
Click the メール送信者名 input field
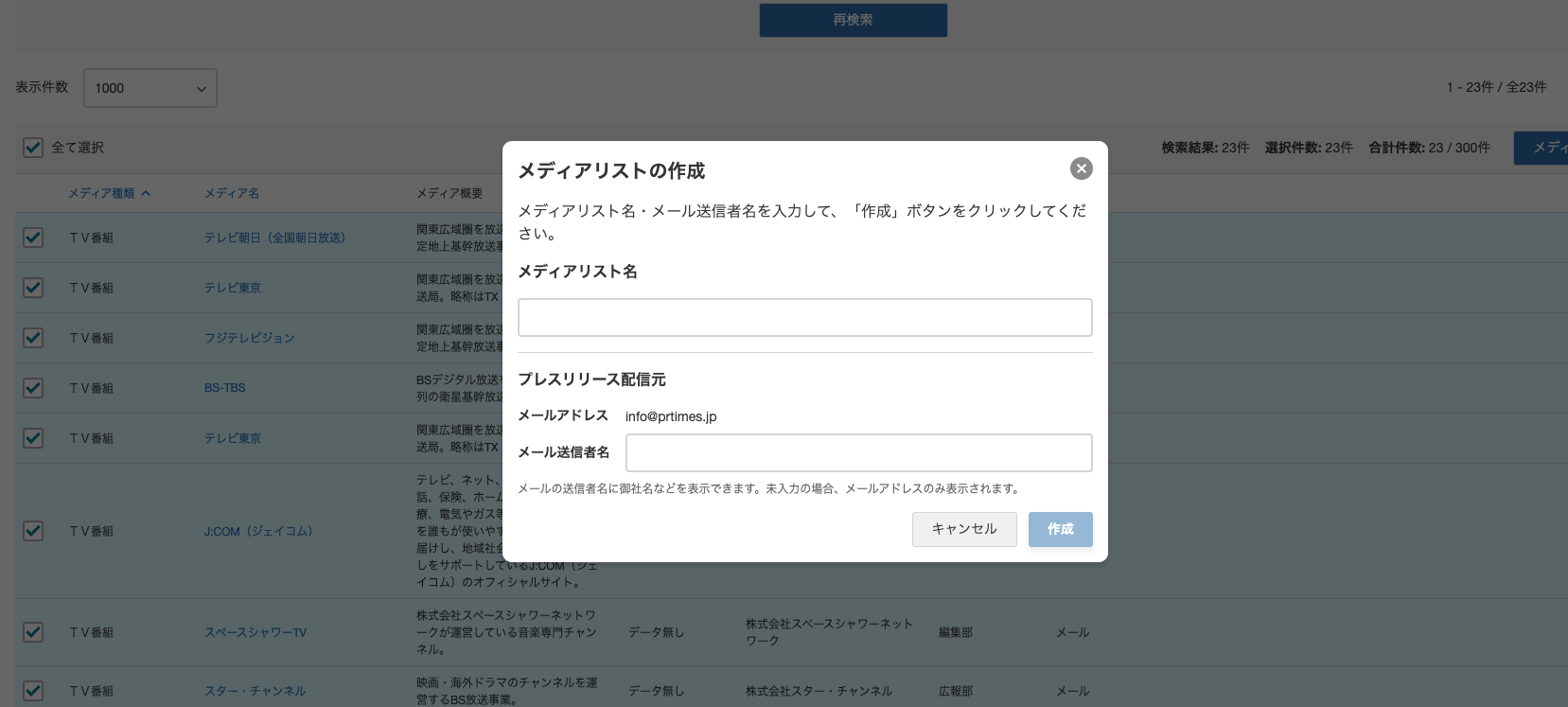pos(859,452)
